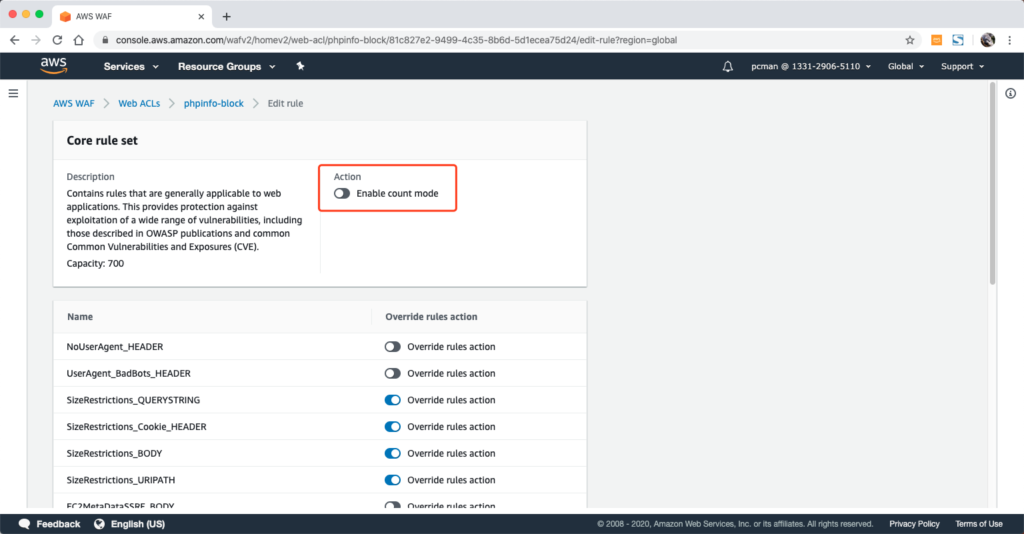Click the info panel icon at right

[1010, 93]
